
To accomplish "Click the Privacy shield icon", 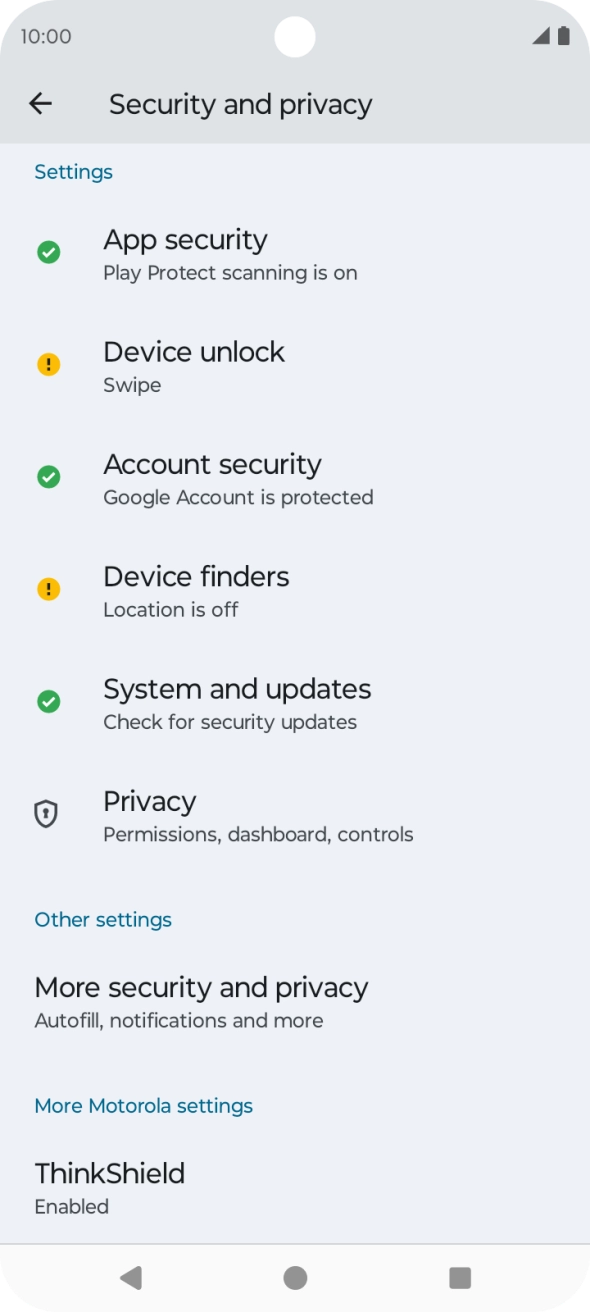I will coord(45,814).
